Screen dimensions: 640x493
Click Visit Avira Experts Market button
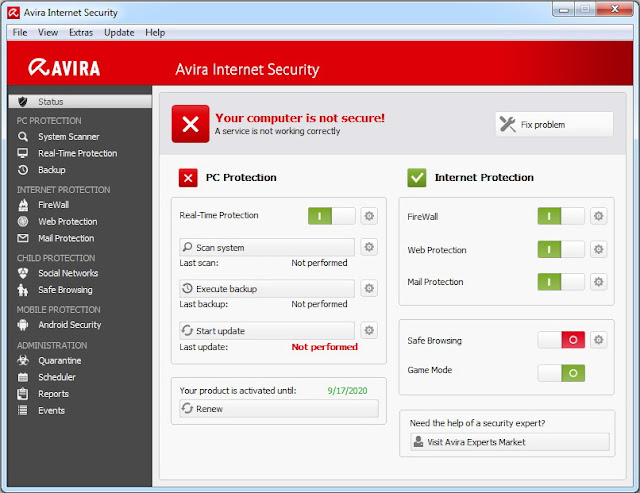(510, 442)
